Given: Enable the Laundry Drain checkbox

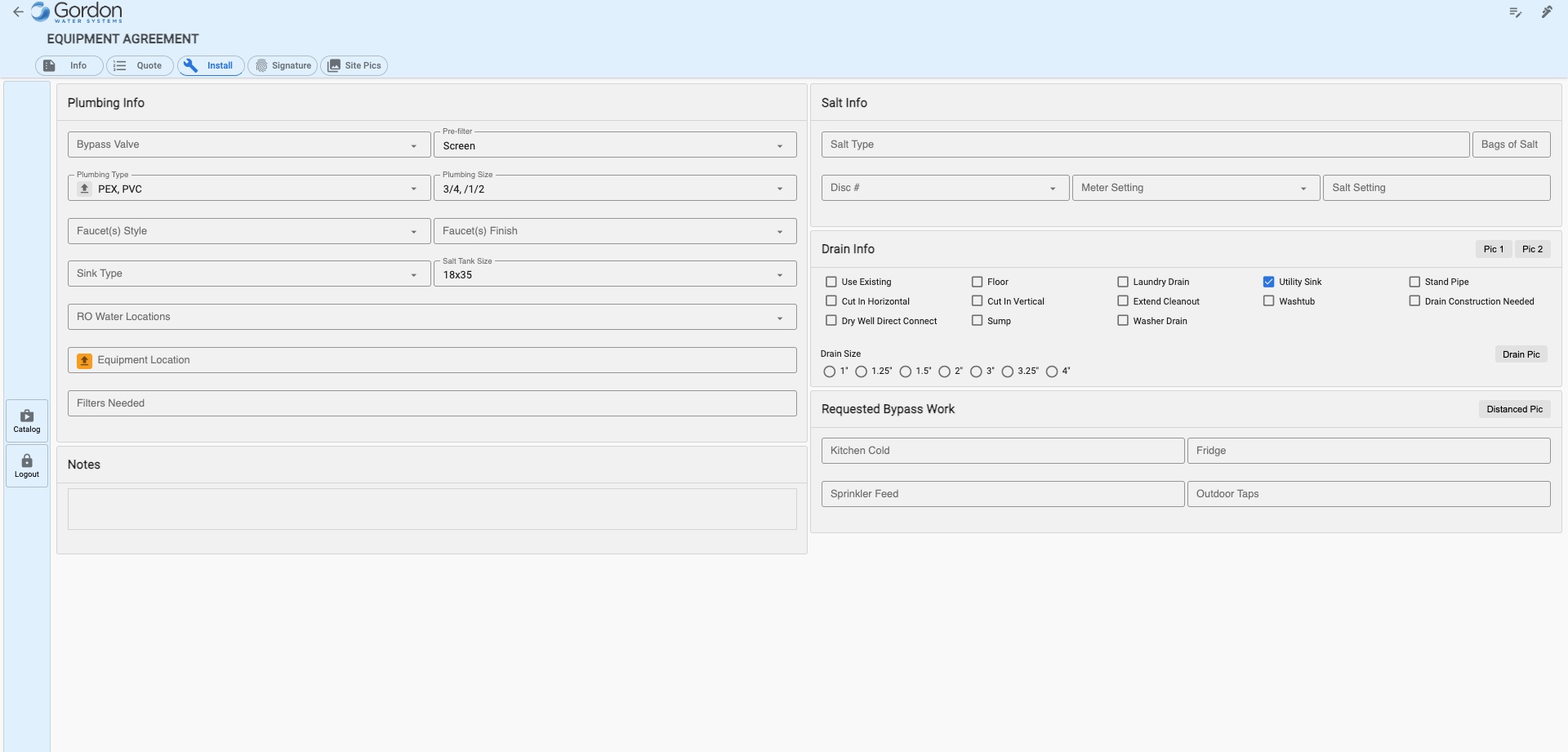Looking at the screenshot, I should [1123, 282].
